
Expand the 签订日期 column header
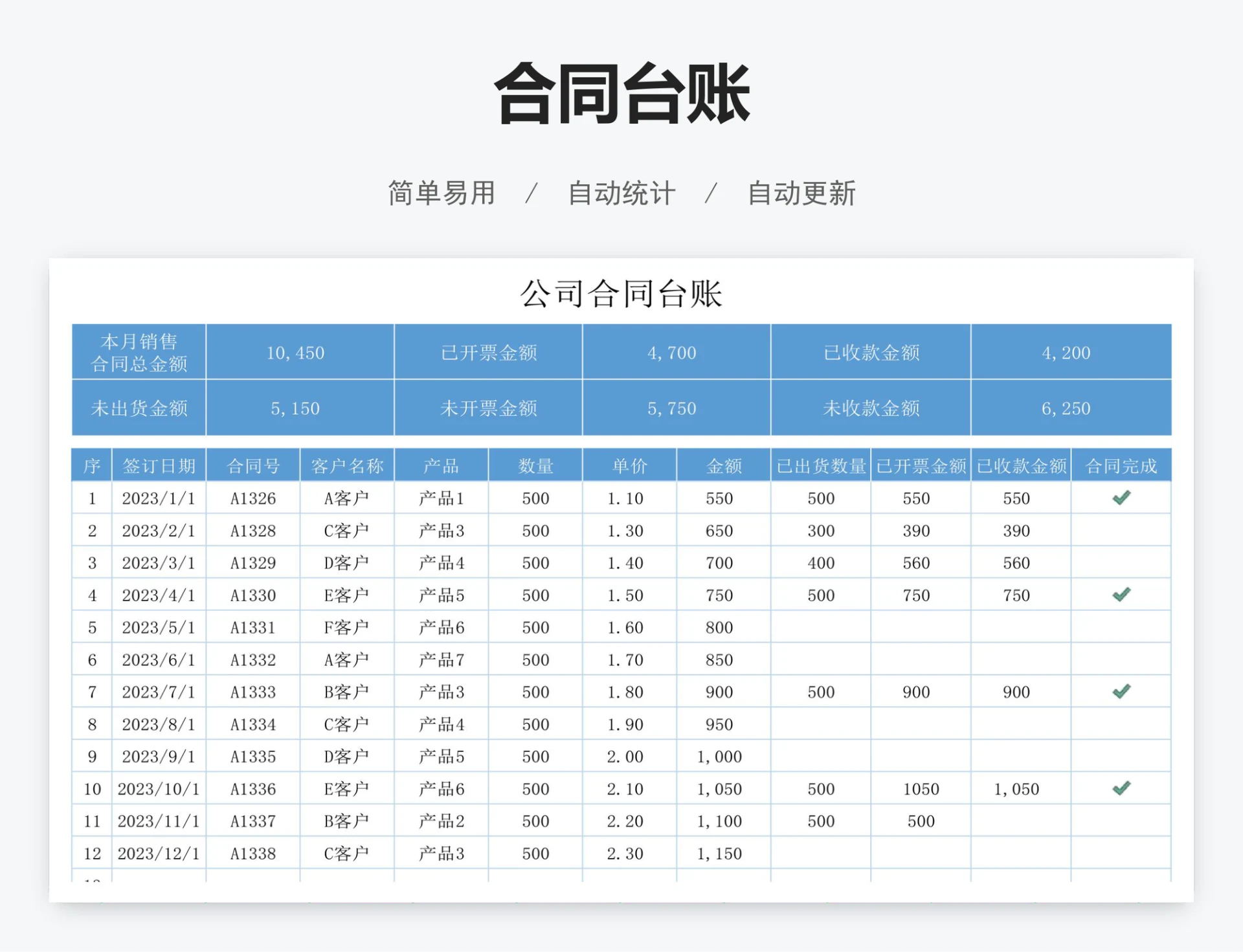(x=159, y=465)
